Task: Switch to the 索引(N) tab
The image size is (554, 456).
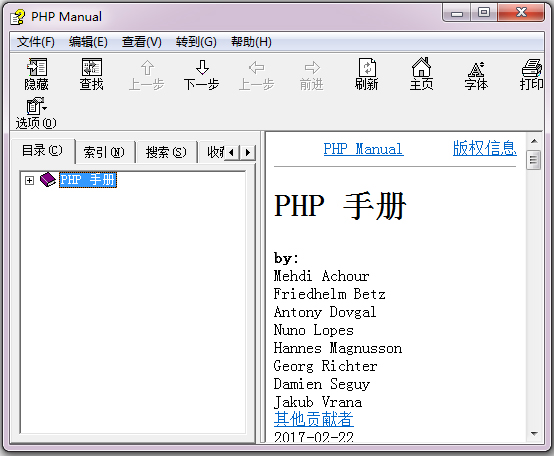Action: [105, 153]
